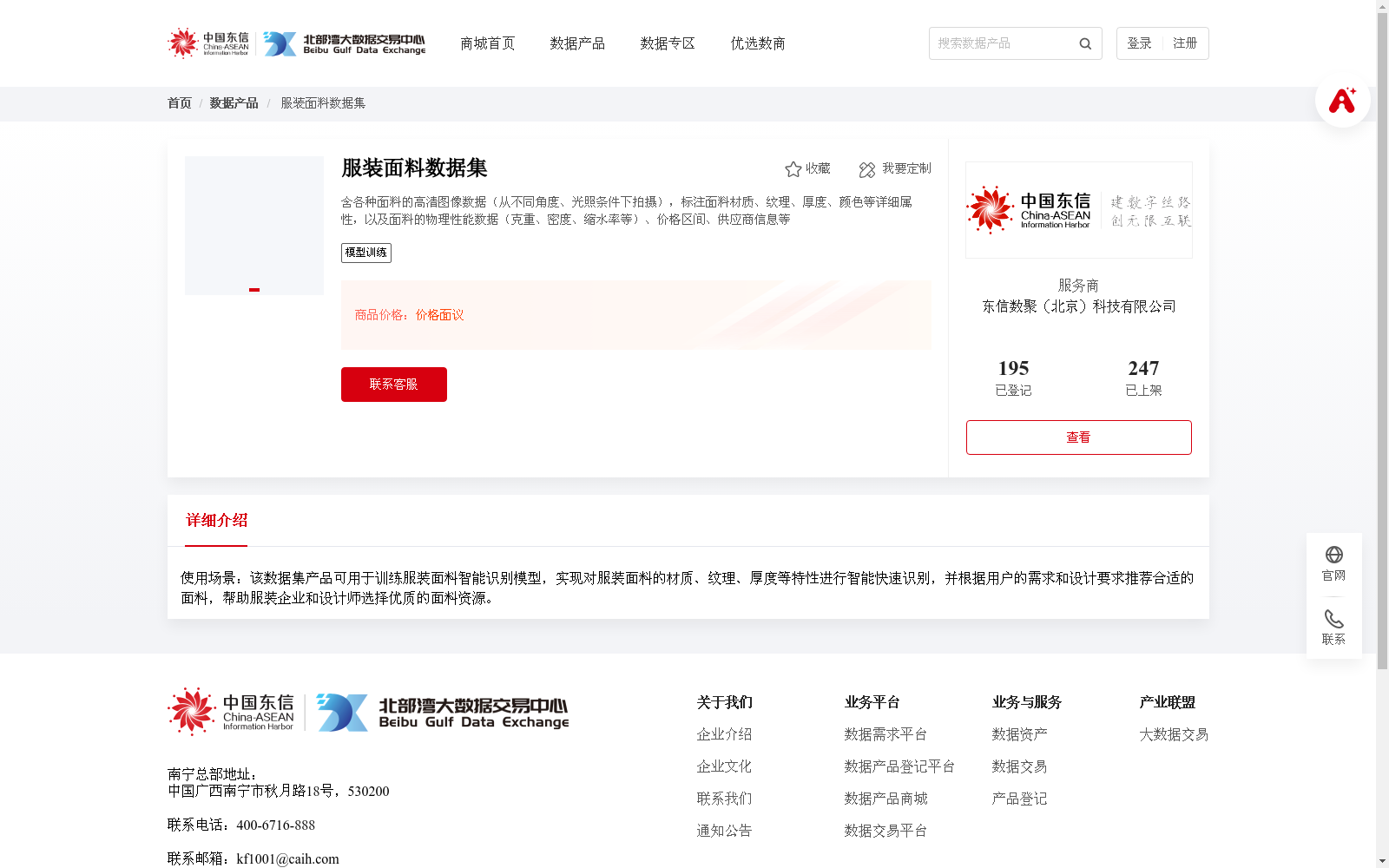1389x868 pixels.
Task: Go to 数据产品 in the breadcrumb
Action: point(234,103)
